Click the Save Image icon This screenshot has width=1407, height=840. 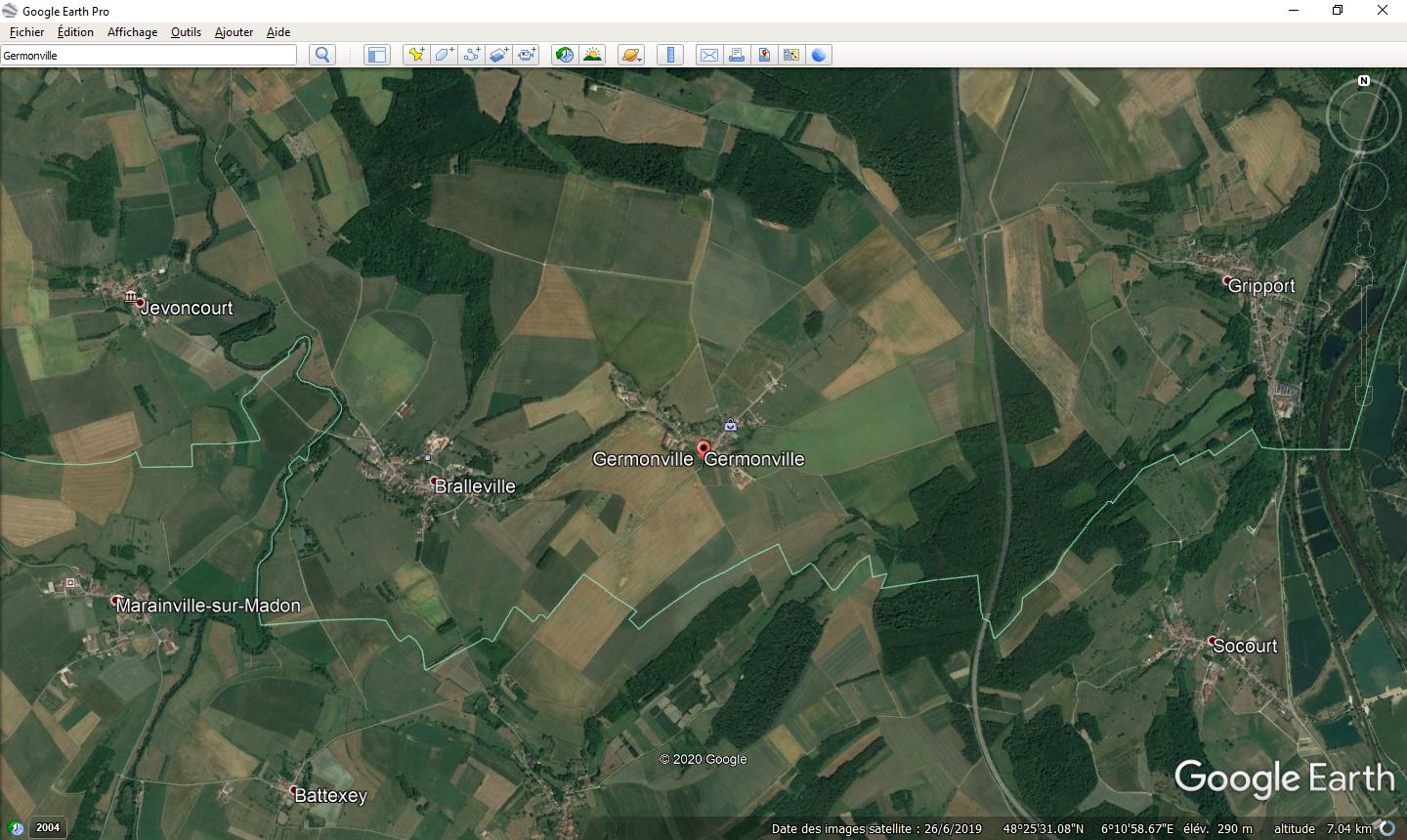[x=764, y=55]
